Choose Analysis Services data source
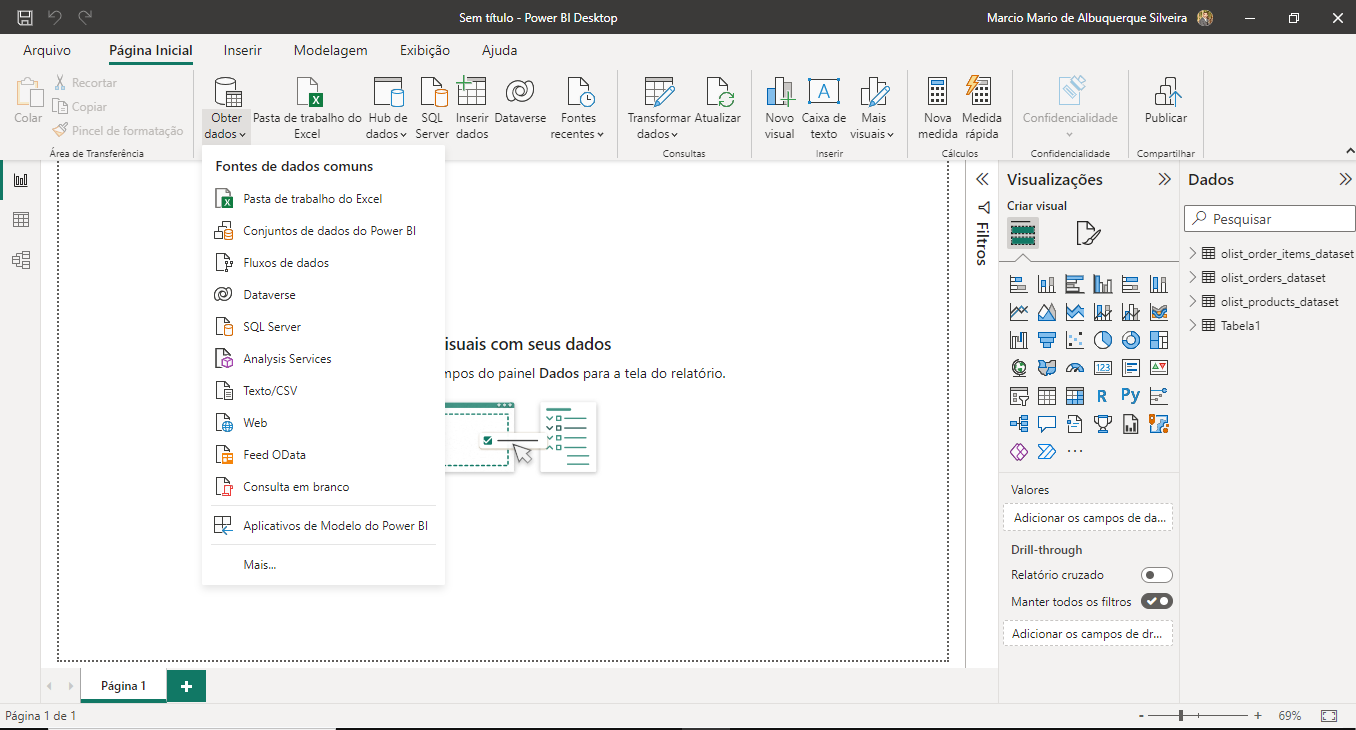This screenshot has width=1356, height=730. [x=323, y=359]
